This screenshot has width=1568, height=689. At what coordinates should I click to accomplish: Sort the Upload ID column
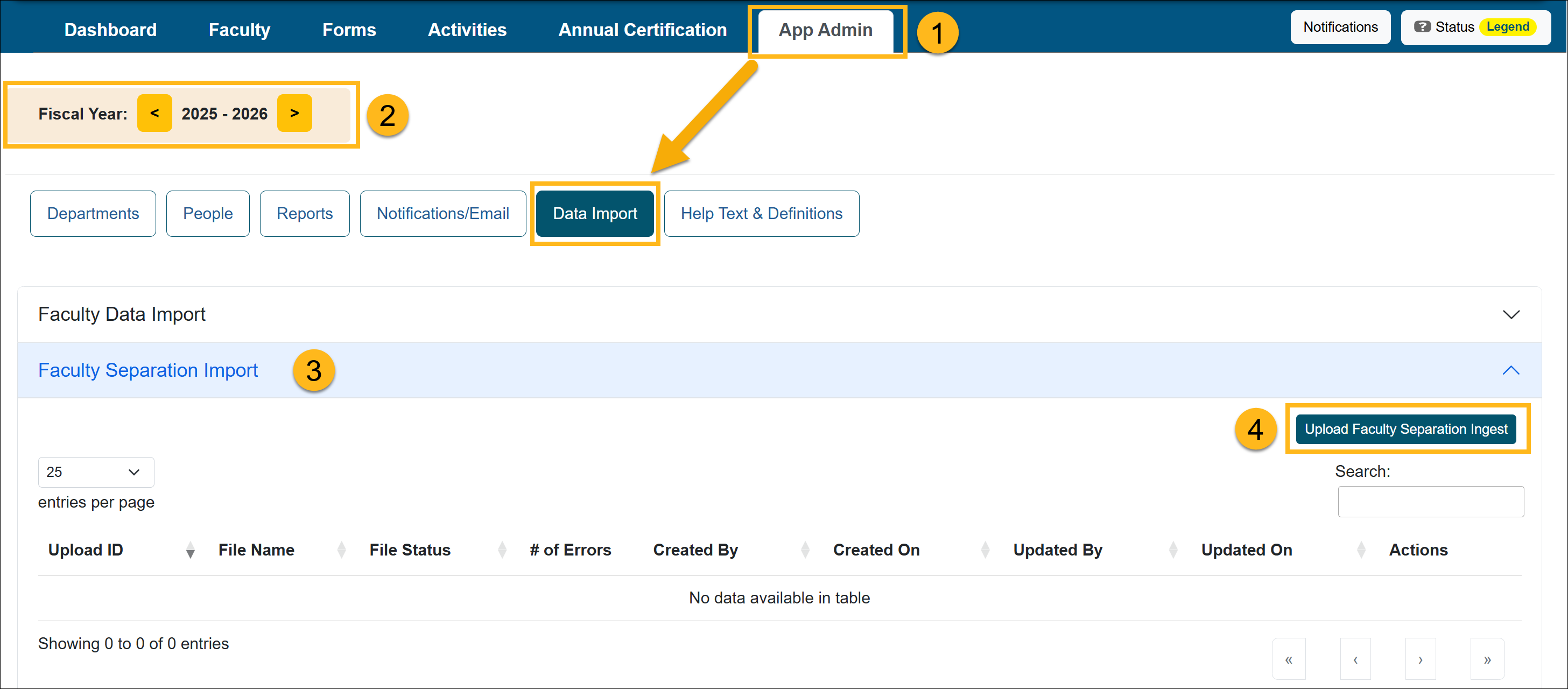(191, 550)
